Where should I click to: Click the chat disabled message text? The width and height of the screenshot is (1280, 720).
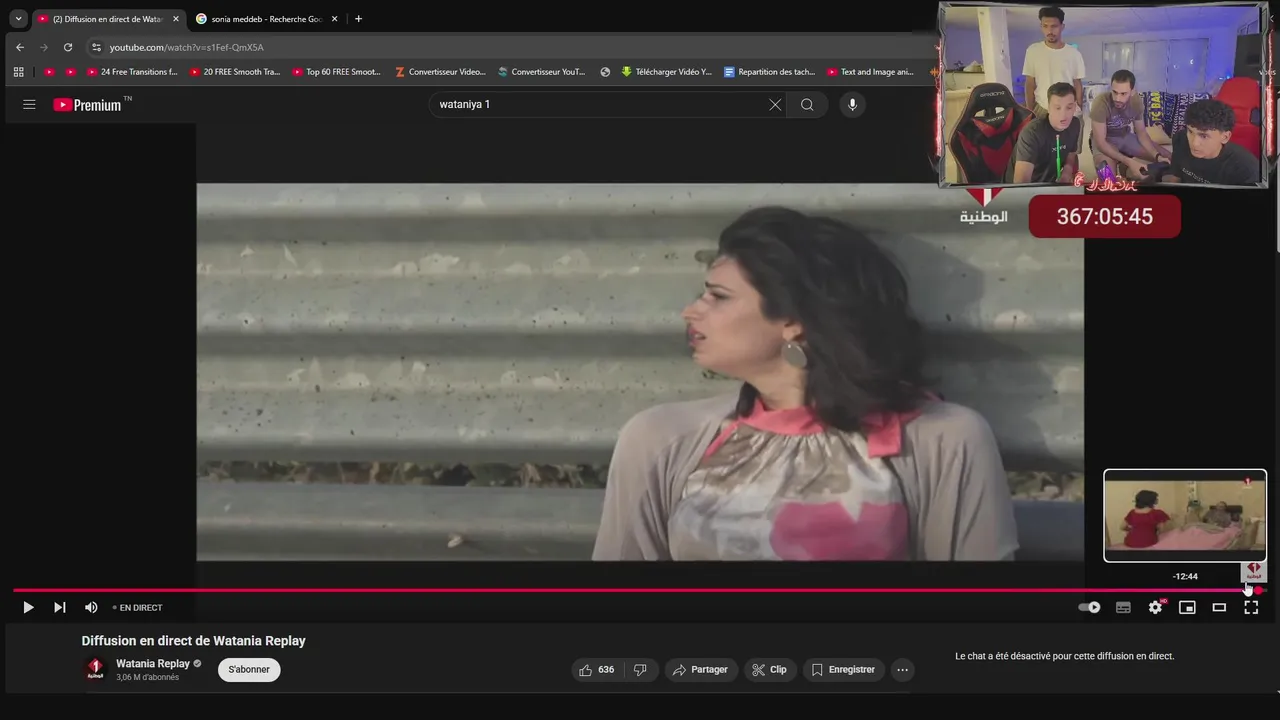tap(1065, 656)
